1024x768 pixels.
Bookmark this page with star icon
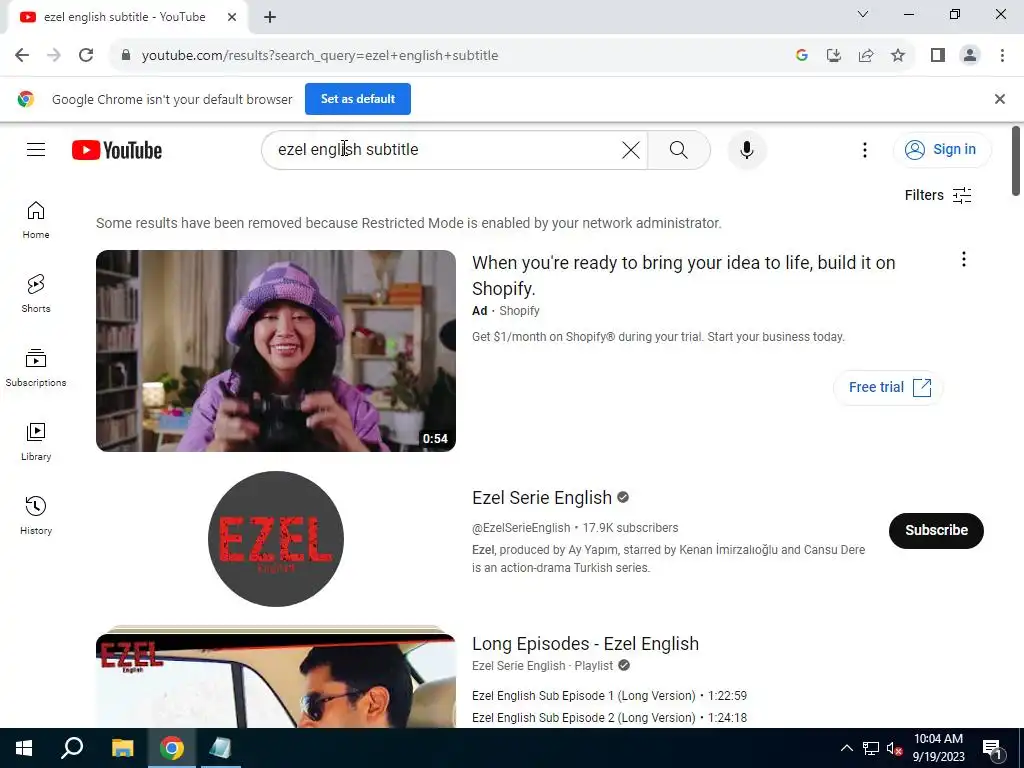[898, 56]
